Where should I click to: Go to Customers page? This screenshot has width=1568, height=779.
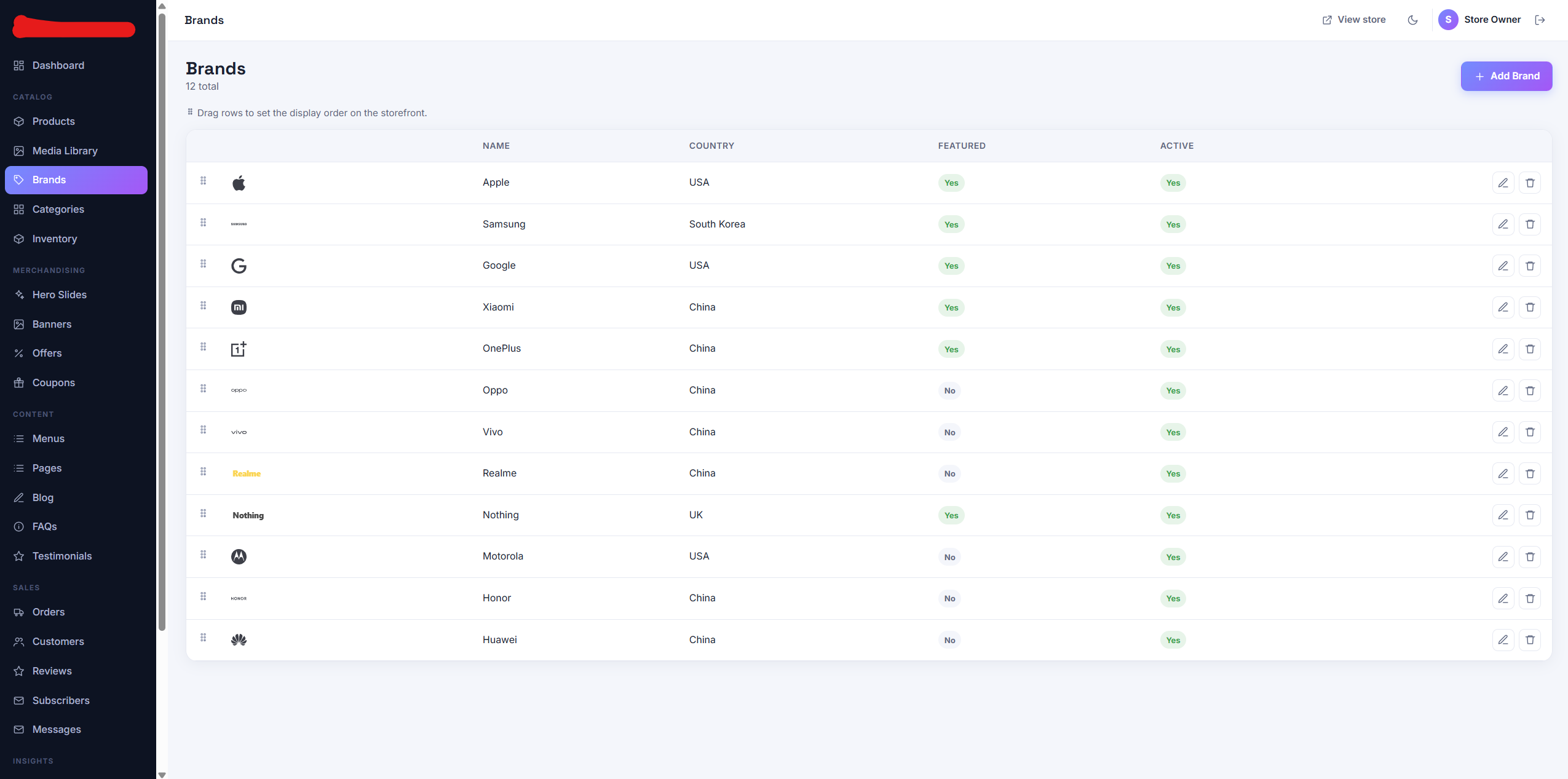point(76,642)
